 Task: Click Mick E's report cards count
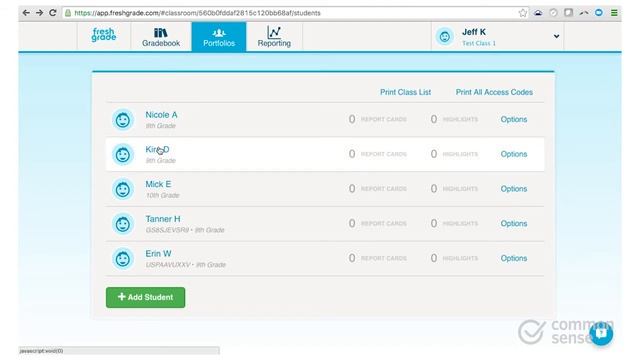[377, 189]
